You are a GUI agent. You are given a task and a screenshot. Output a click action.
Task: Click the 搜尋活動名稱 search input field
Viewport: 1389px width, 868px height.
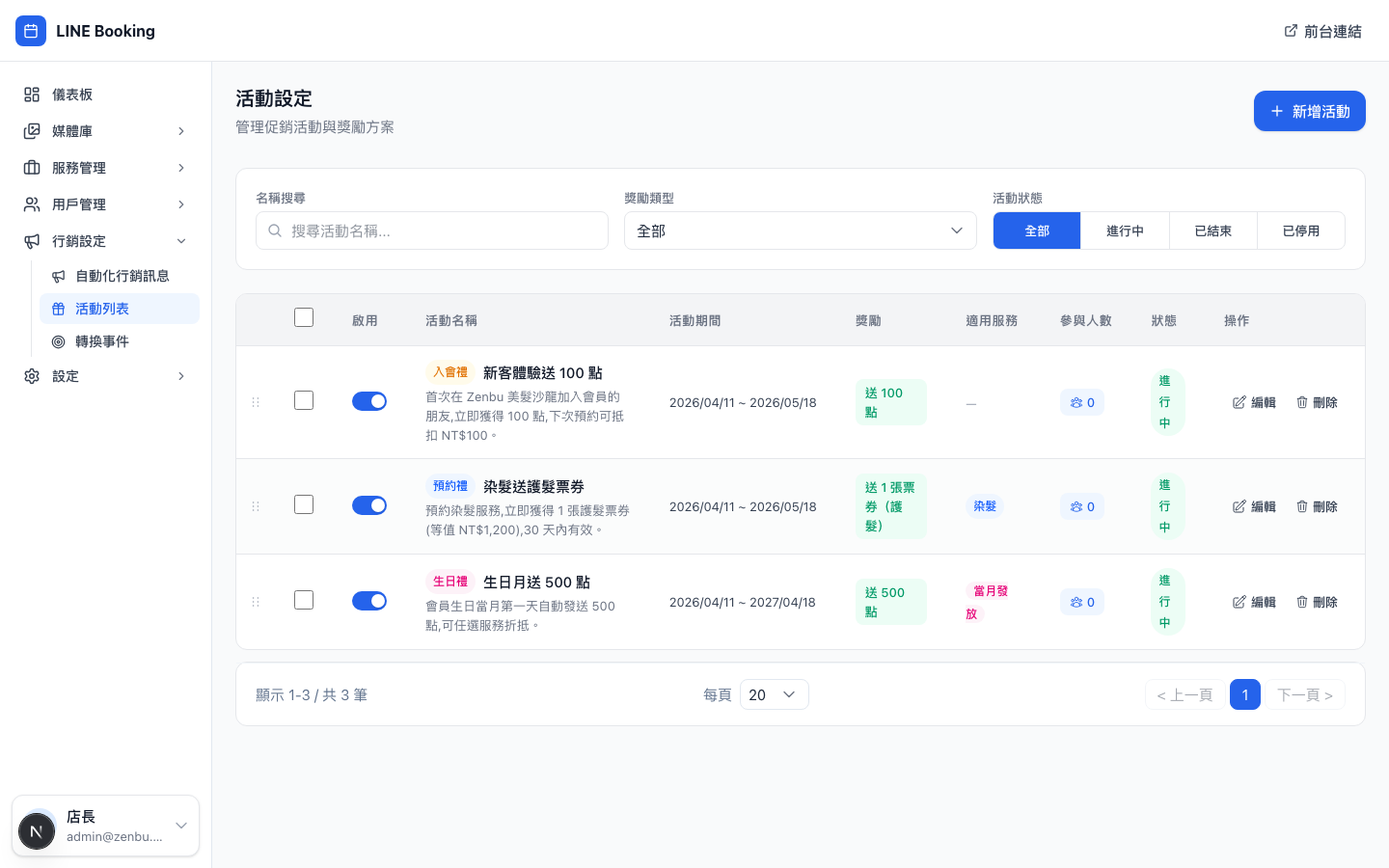click(432, 231)
